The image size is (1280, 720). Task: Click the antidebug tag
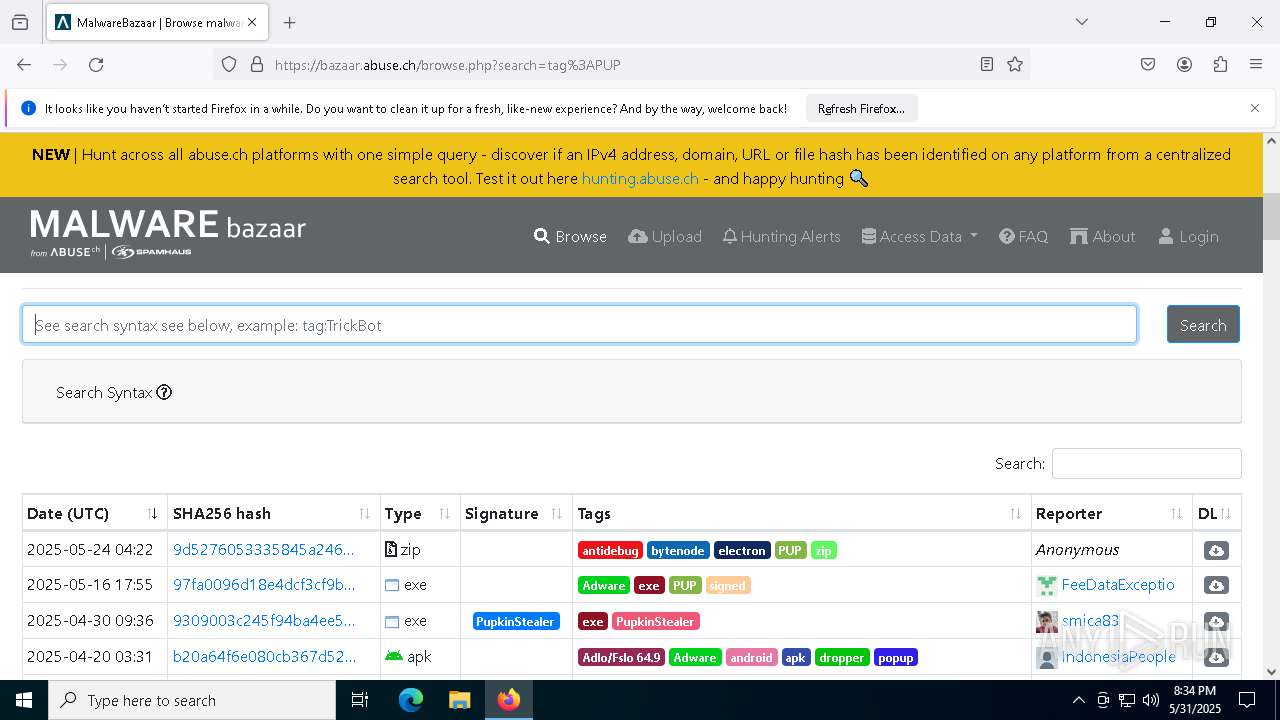click(x=610, y=550)
